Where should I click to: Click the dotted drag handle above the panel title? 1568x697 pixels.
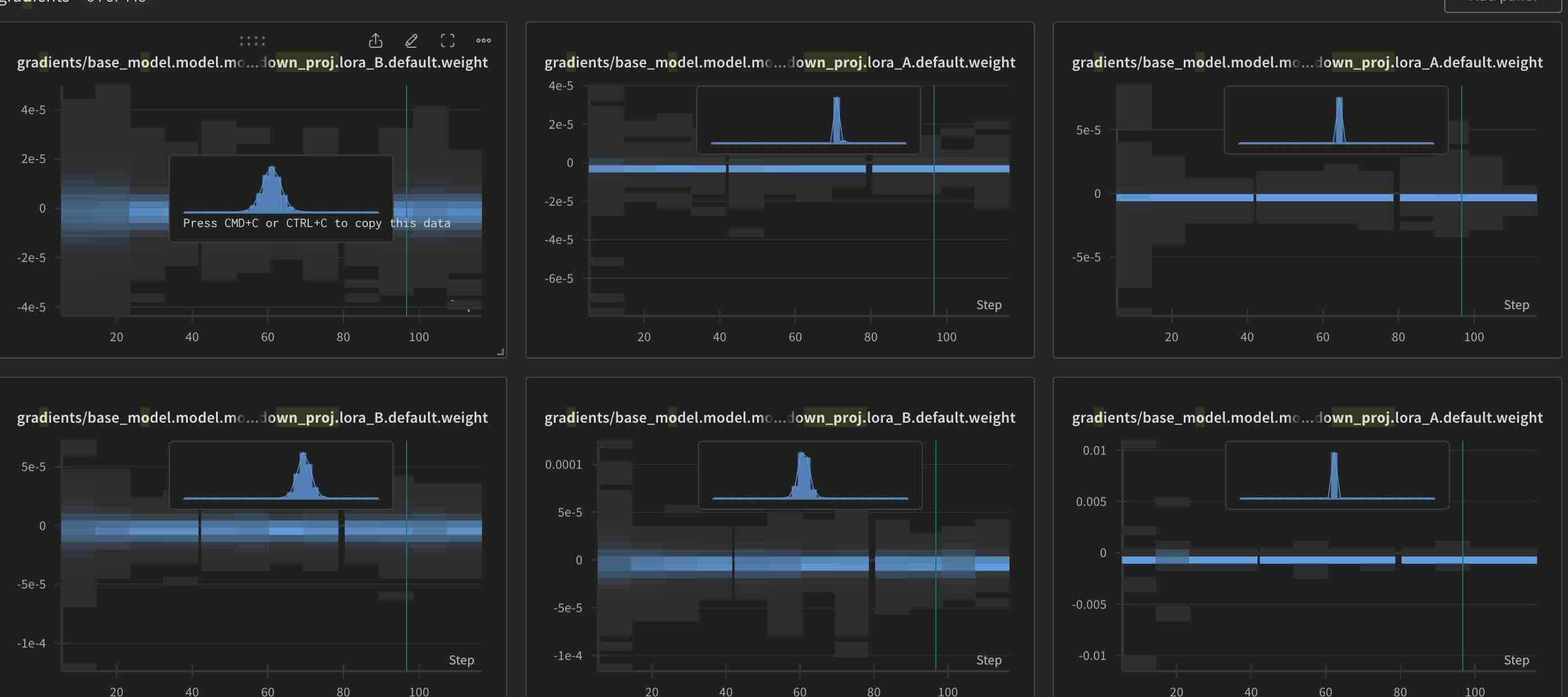coord(252,40)
